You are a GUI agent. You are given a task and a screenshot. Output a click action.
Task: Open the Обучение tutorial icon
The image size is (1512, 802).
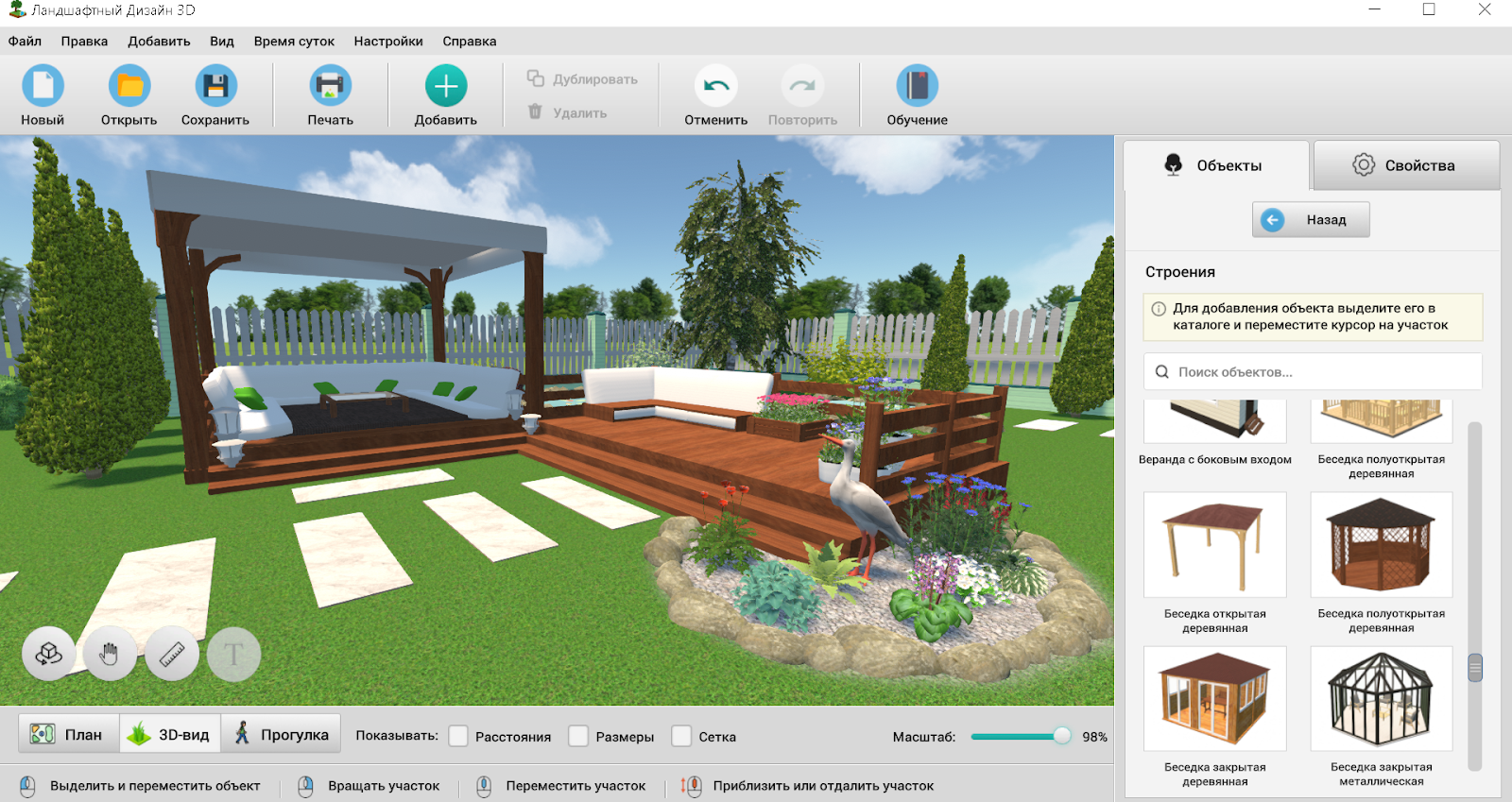pos(917,86)
